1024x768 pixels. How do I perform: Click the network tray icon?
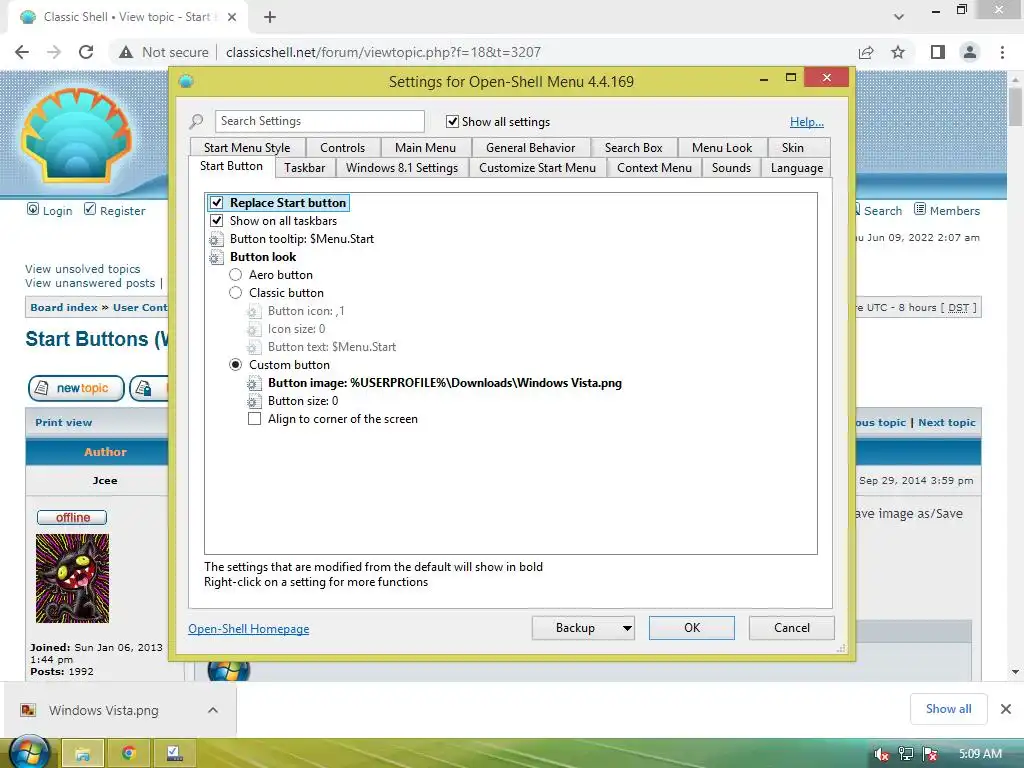click(906, 754)
